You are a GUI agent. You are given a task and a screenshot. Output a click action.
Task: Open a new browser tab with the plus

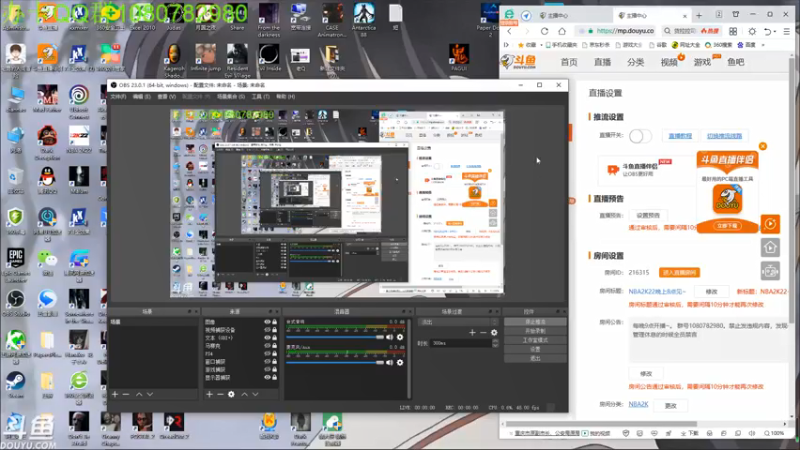click(x=699, y=15)
